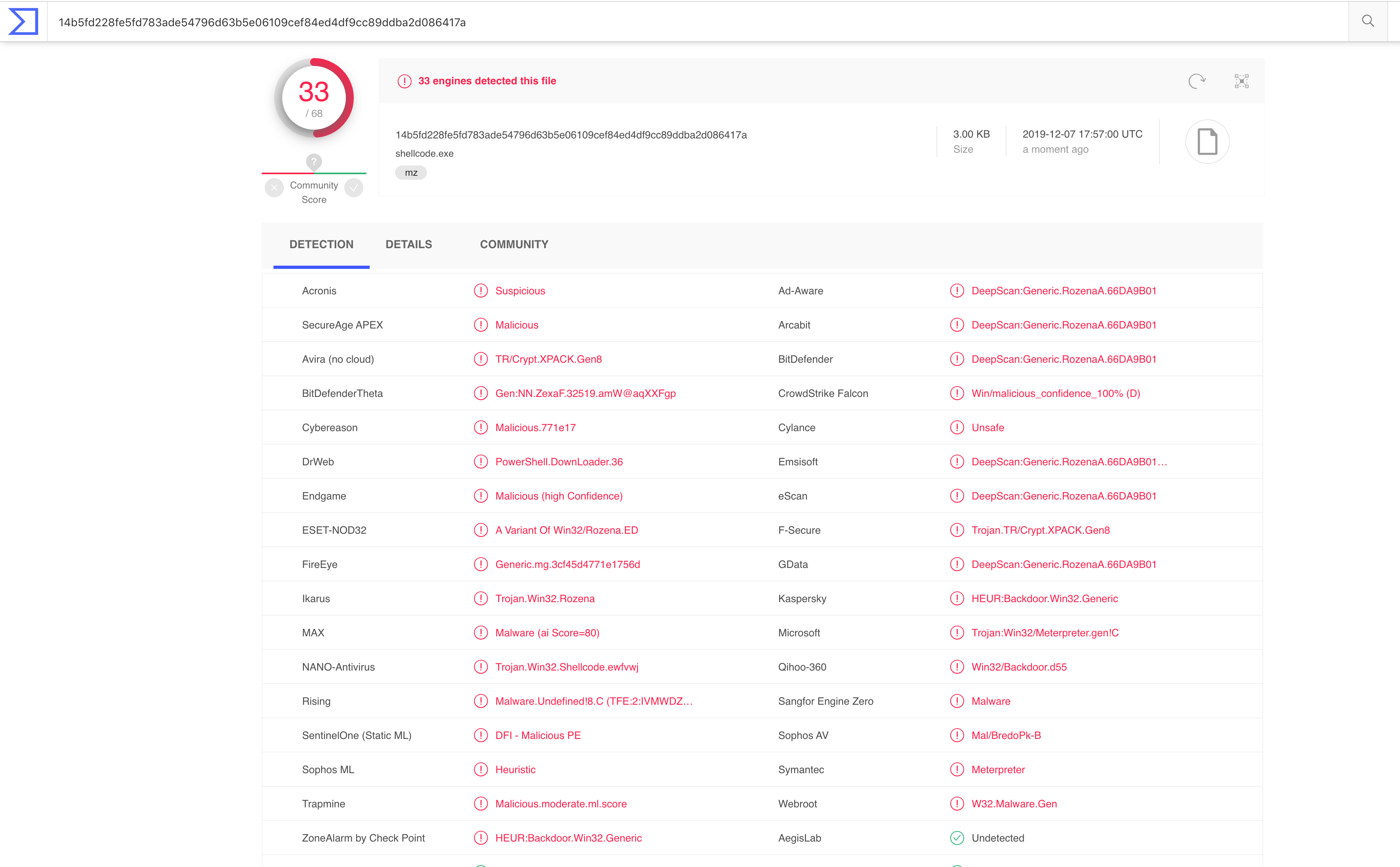Click the file hash in the summary panel
Viewport: 1400px width, 867px height.
[x=571, y=135]
